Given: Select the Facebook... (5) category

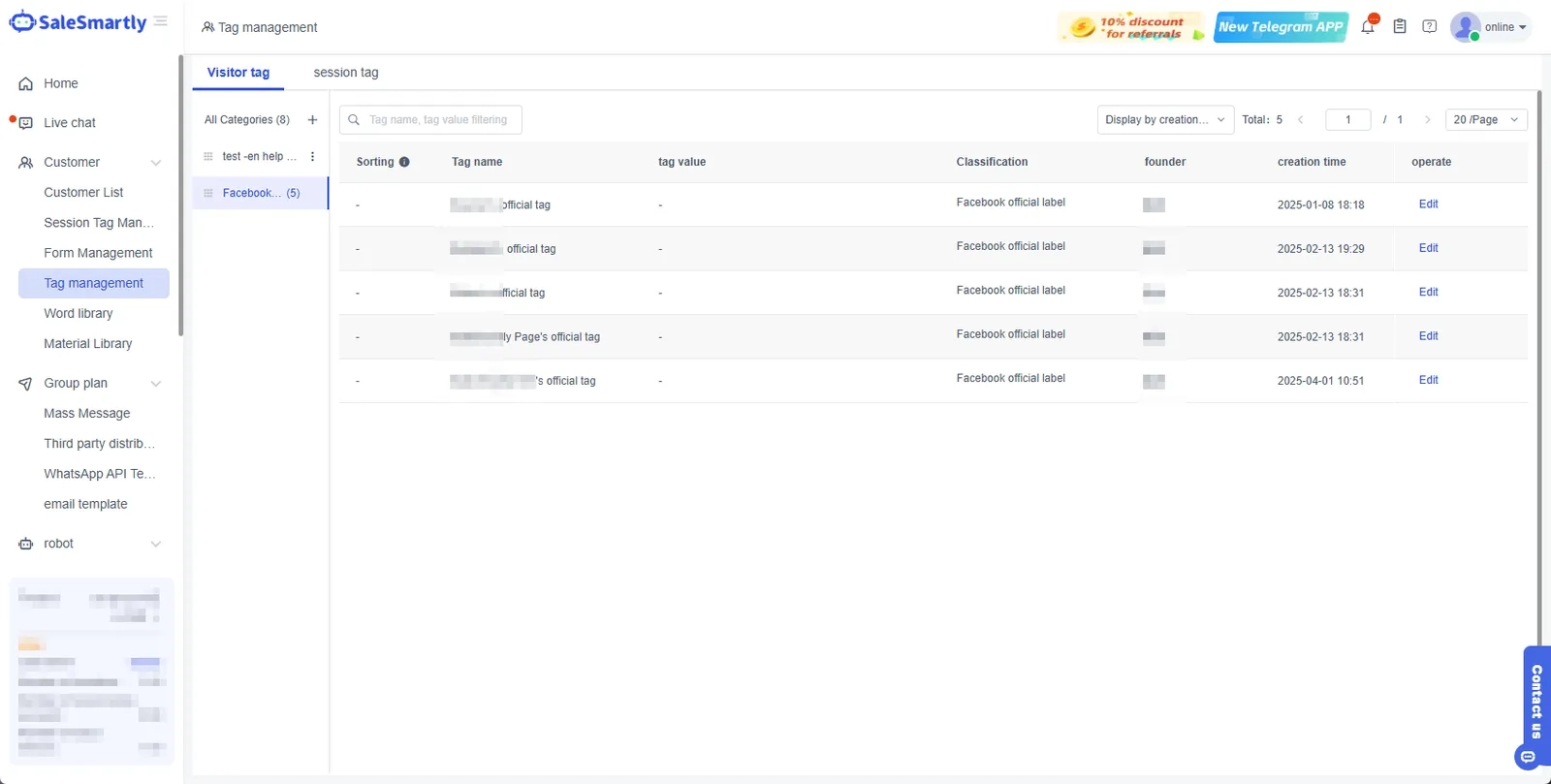Looking at the screenshot, I should (x=260, y=193).
